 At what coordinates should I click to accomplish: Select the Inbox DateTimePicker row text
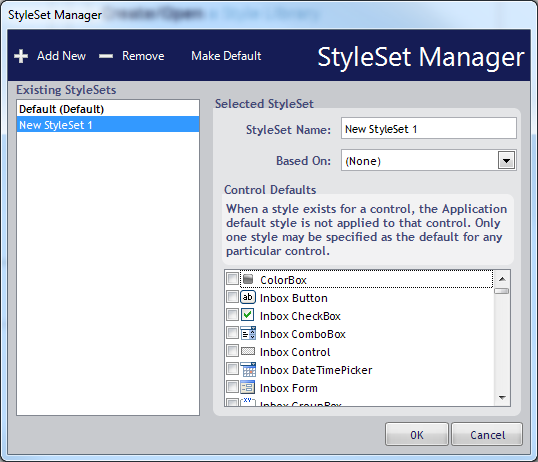[316, 370]
